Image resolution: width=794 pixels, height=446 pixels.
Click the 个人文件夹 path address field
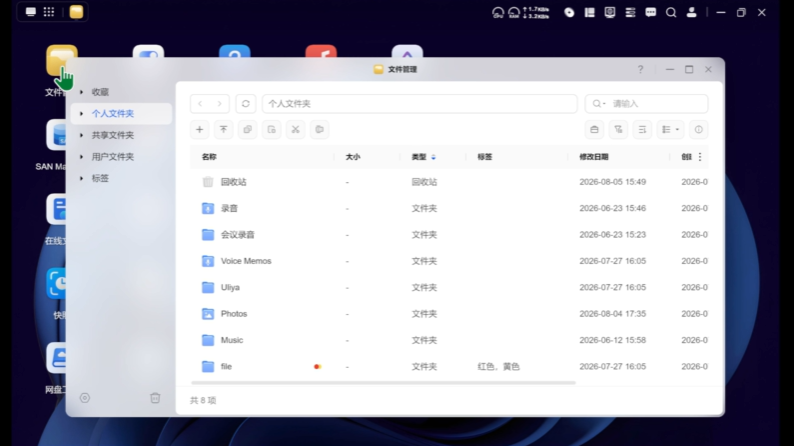point(420,104)
